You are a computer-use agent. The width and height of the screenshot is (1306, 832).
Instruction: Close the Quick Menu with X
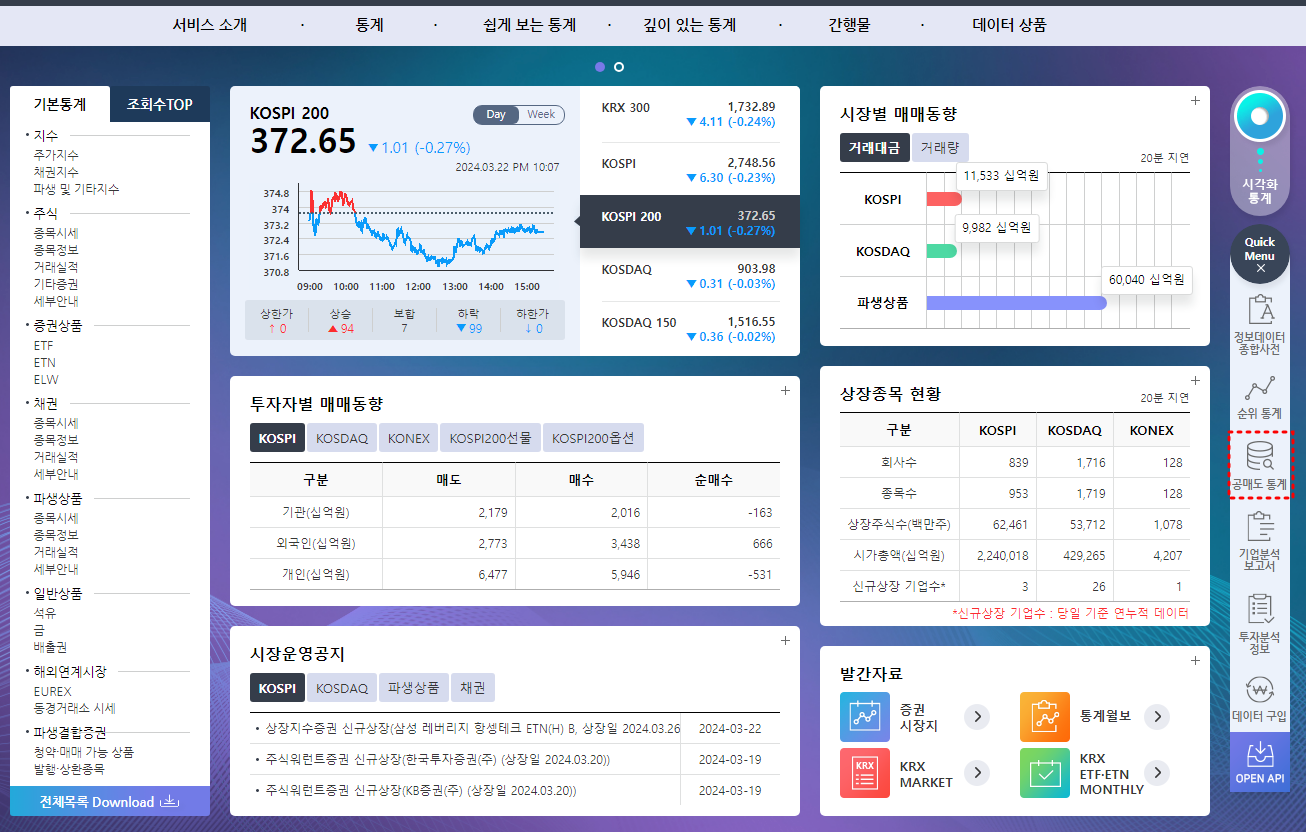tap(1260, 268)
